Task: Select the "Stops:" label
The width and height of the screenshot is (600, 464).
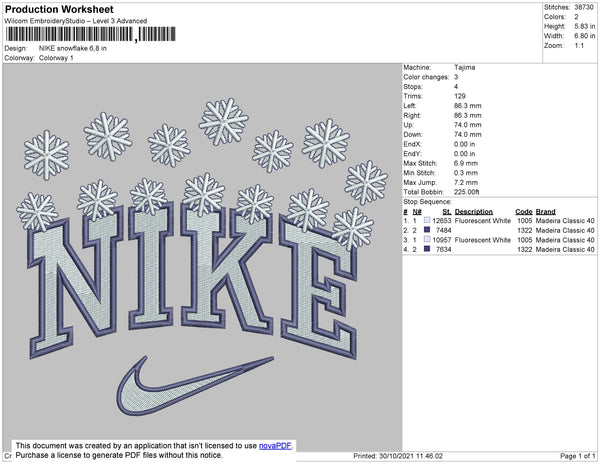Action: pyautogui.click(x=413, y=86)
